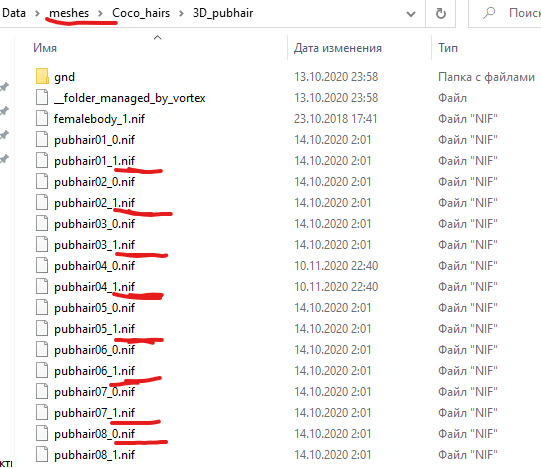The width and height of the screenshot is (541, 468).
Task: Select file pubhair04_0.nif
Action: point(94,266)
